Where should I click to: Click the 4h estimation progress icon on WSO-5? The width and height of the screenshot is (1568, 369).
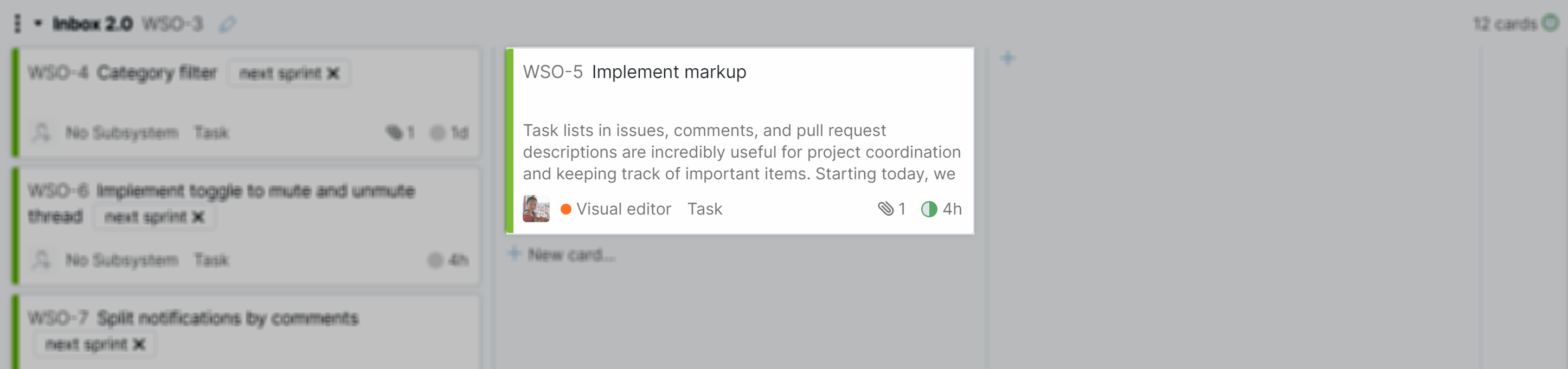[x=929, y=209]
